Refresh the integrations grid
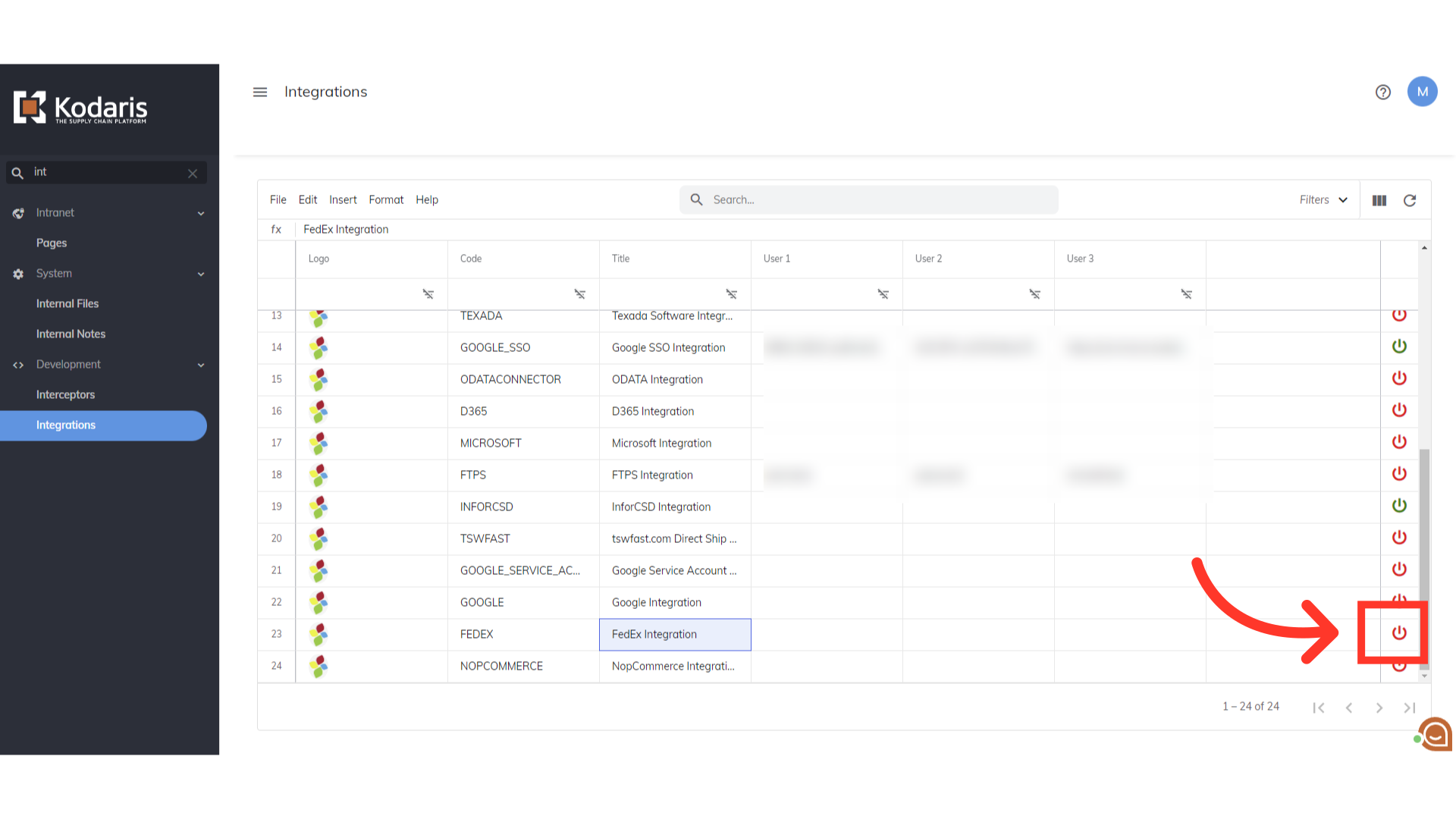The image size is (1456, 819). pos(1409,200)
